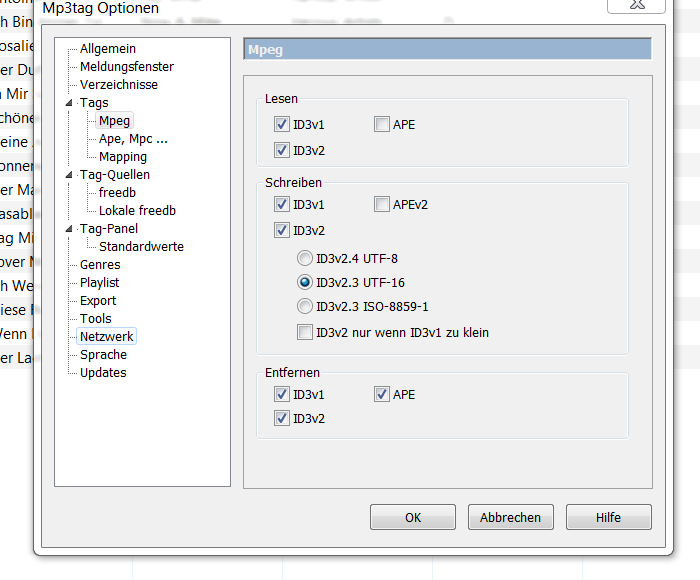Image resolution: width=700 pixels, height=580 pixels.
Task: Open the Mapping settings page
Action: (123, 157)
